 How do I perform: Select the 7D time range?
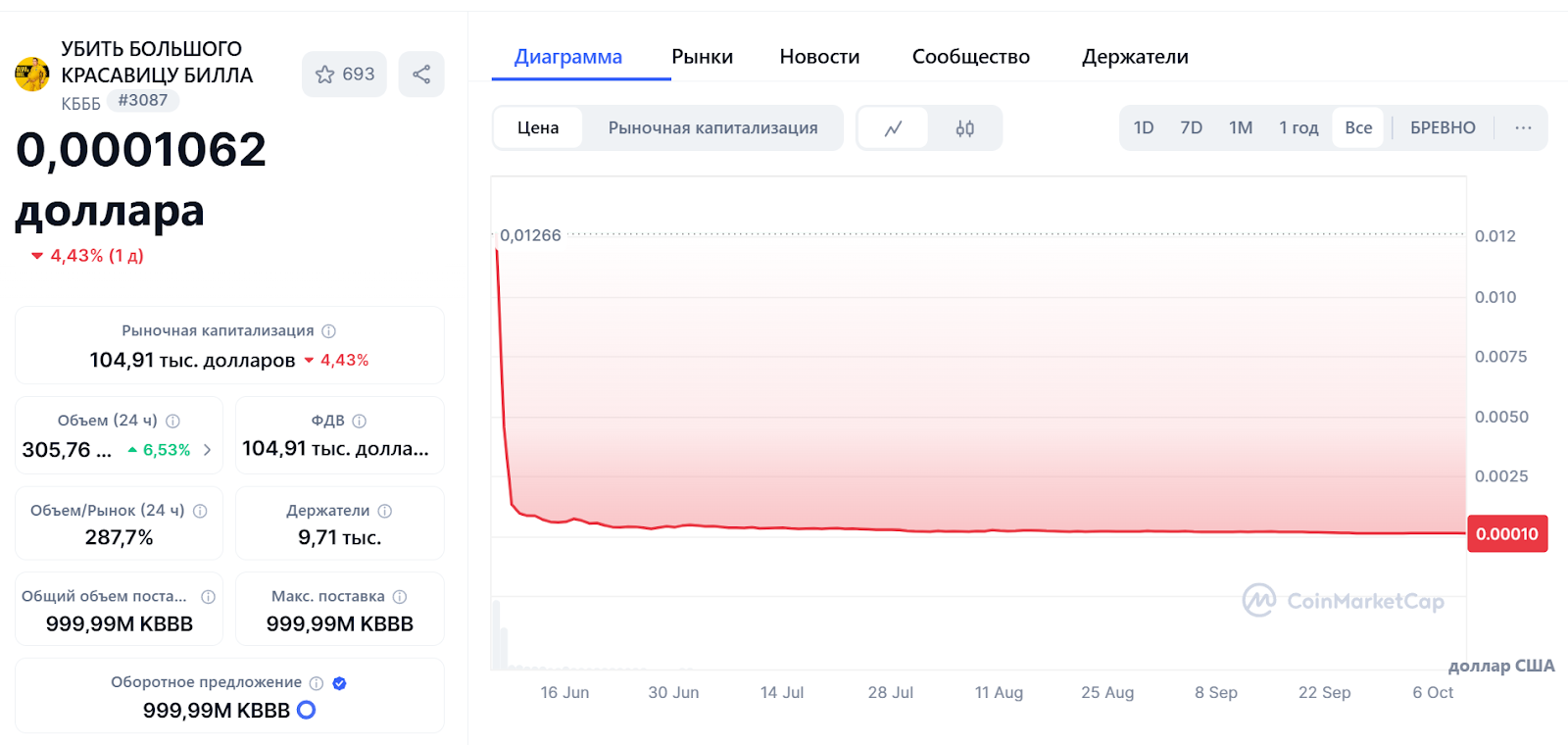(1191, 128)
